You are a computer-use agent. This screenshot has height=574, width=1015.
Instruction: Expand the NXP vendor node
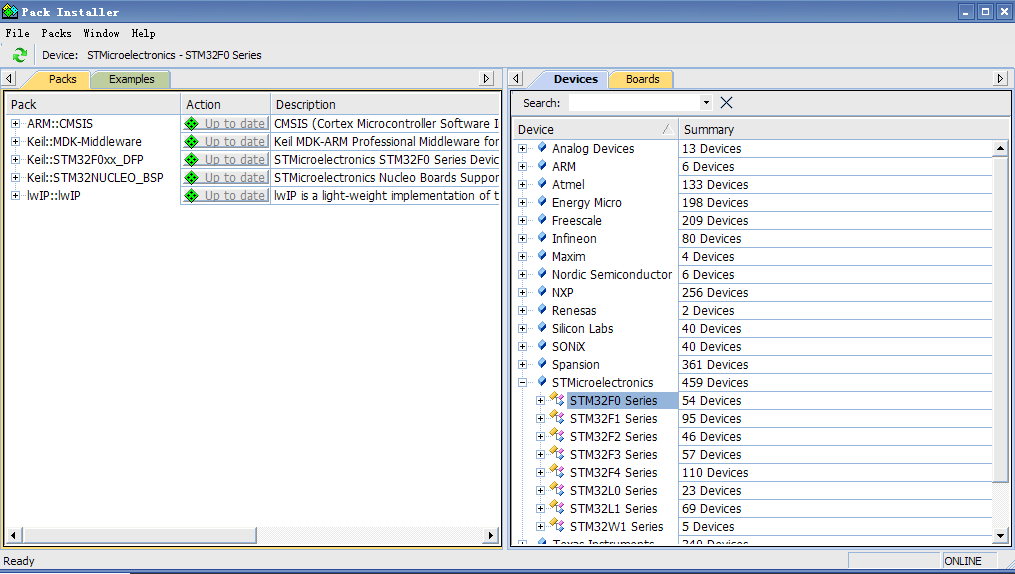coord(522,293)
